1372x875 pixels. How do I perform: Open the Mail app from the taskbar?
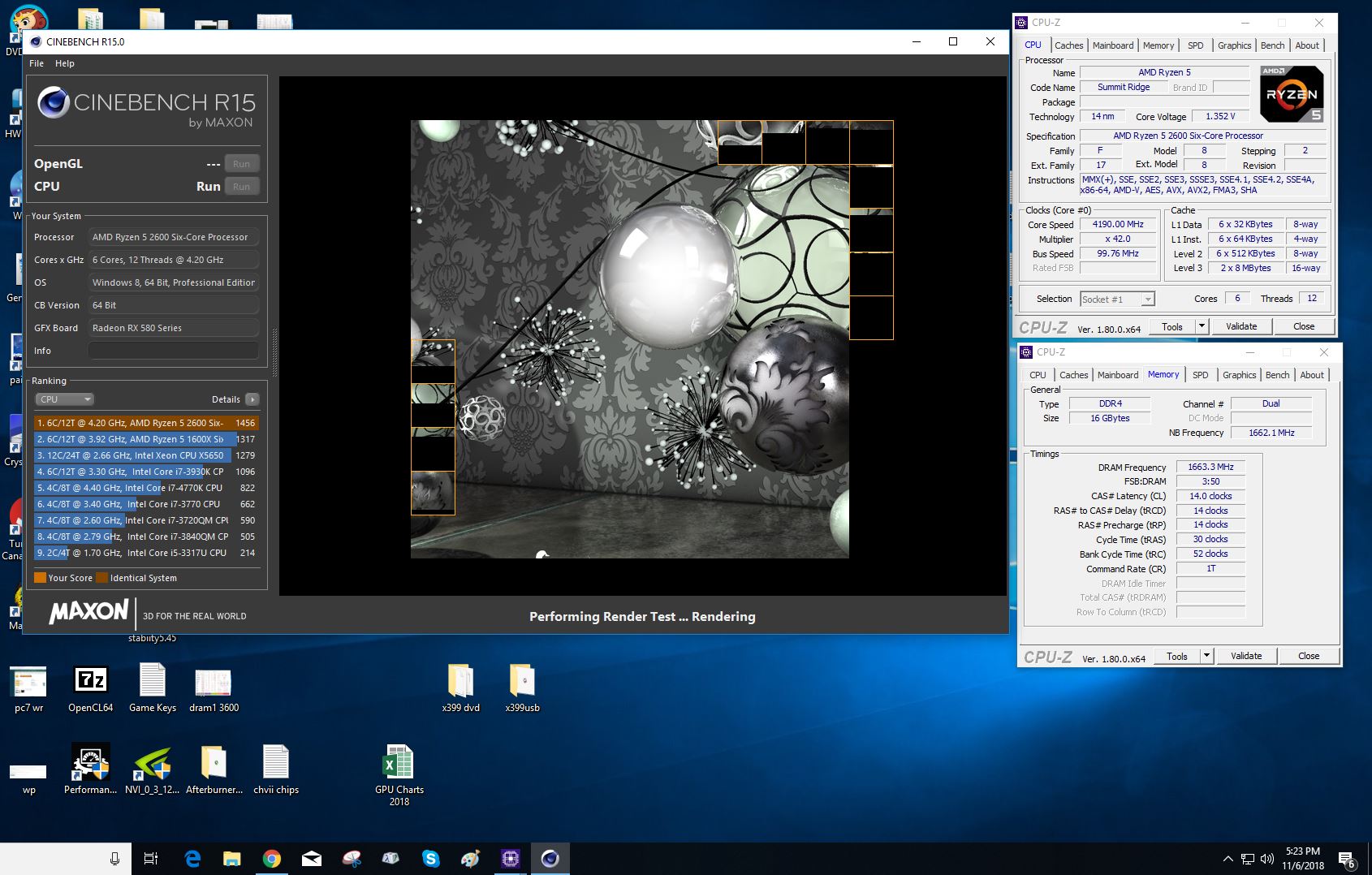coord(312,859)
